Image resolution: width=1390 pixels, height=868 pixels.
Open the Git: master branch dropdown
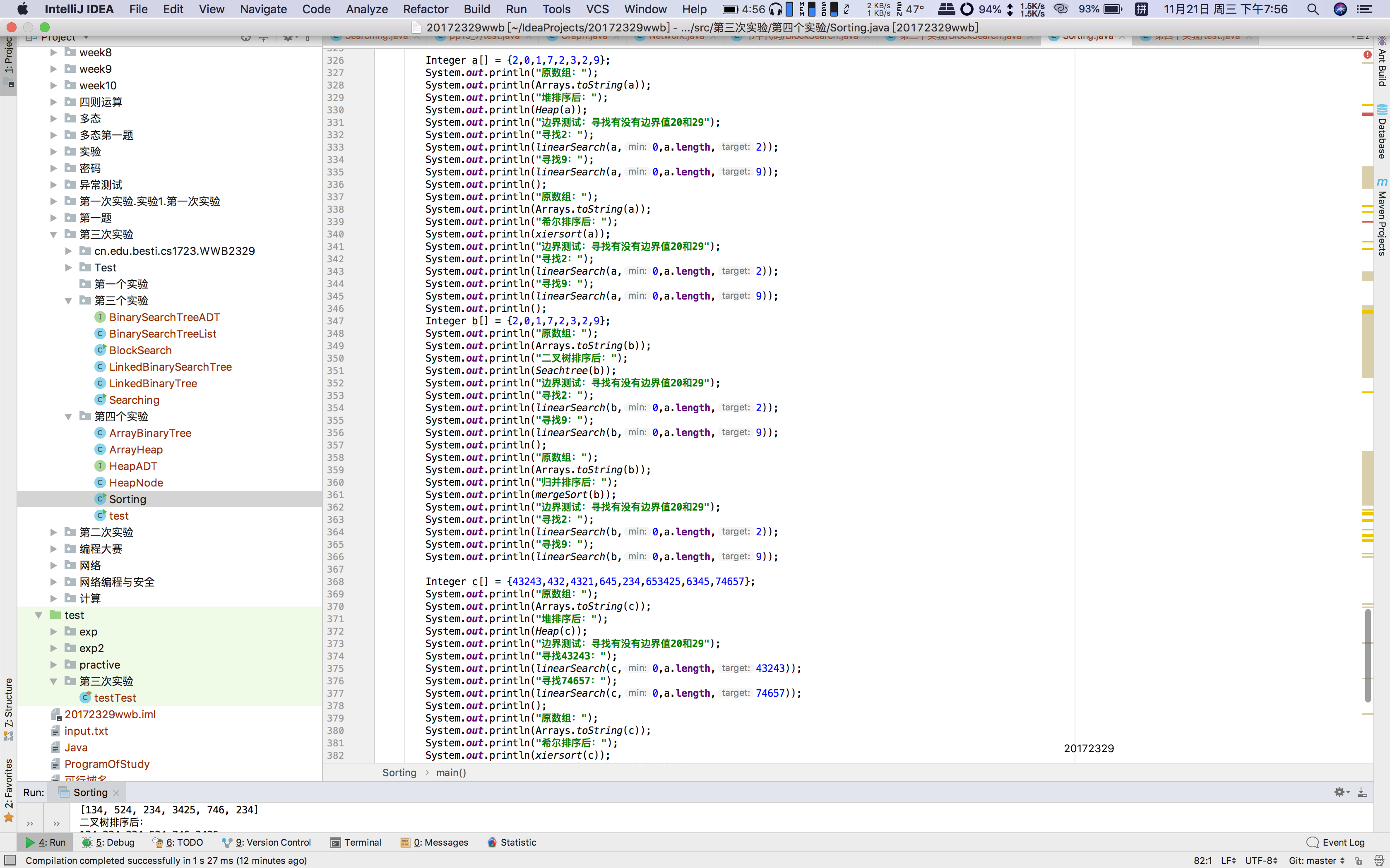[1316, 861]
